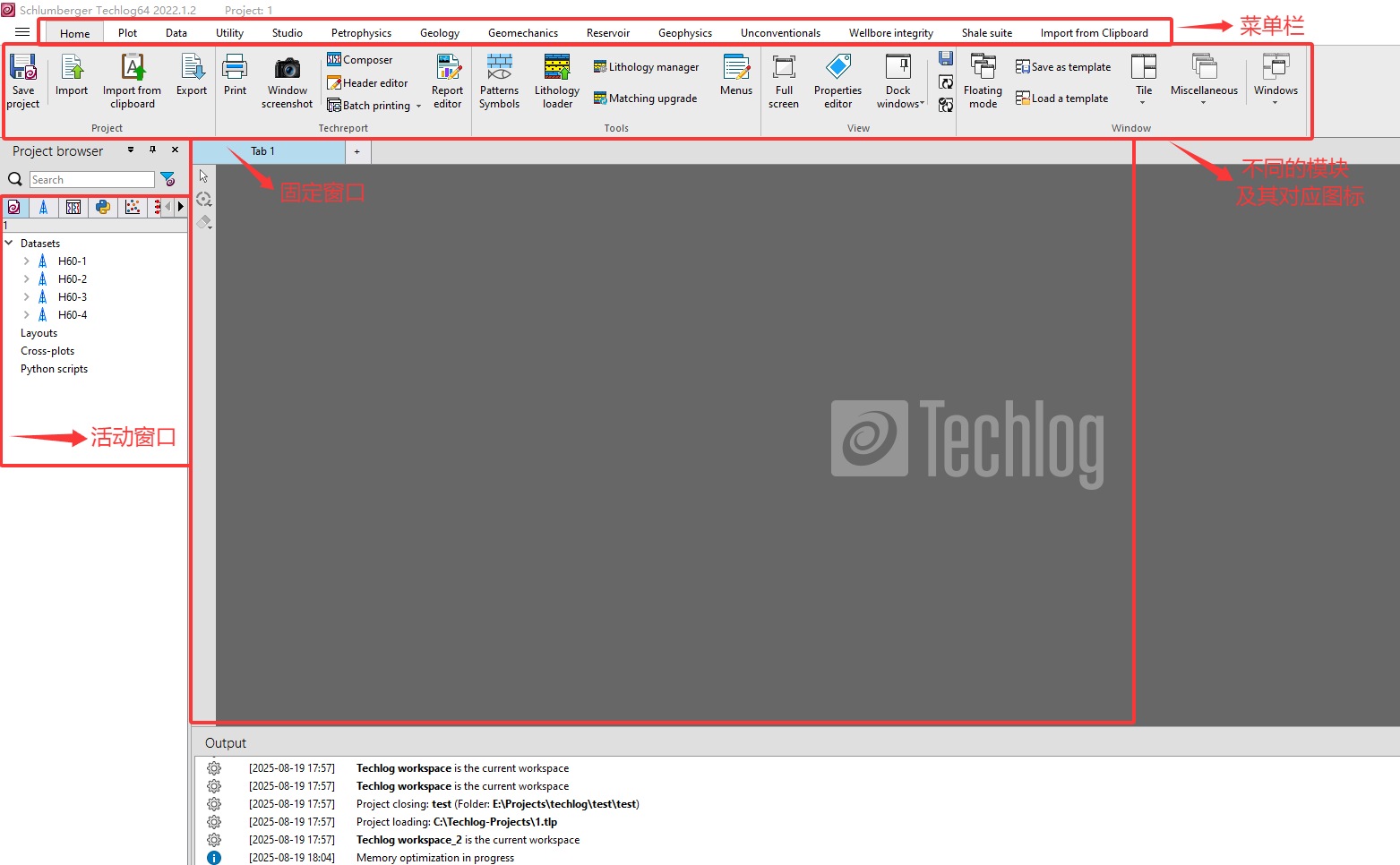Switch to the Data ribbon tab
The height and width of the screenshot is (865, 1400).
point(176,33)
